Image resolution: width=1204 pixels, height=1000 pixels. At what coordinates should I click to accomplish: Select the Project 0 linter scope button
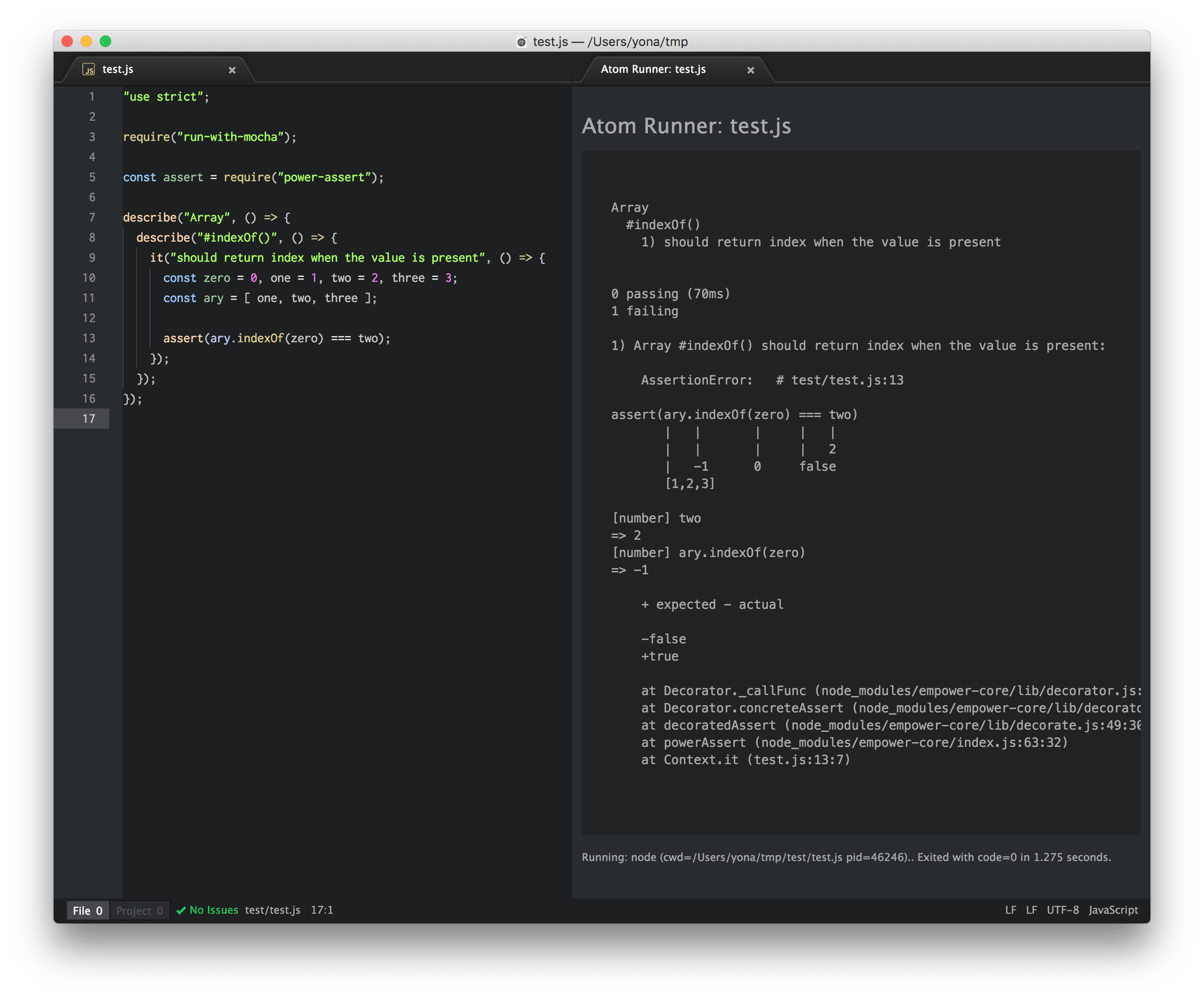[139, 910]
